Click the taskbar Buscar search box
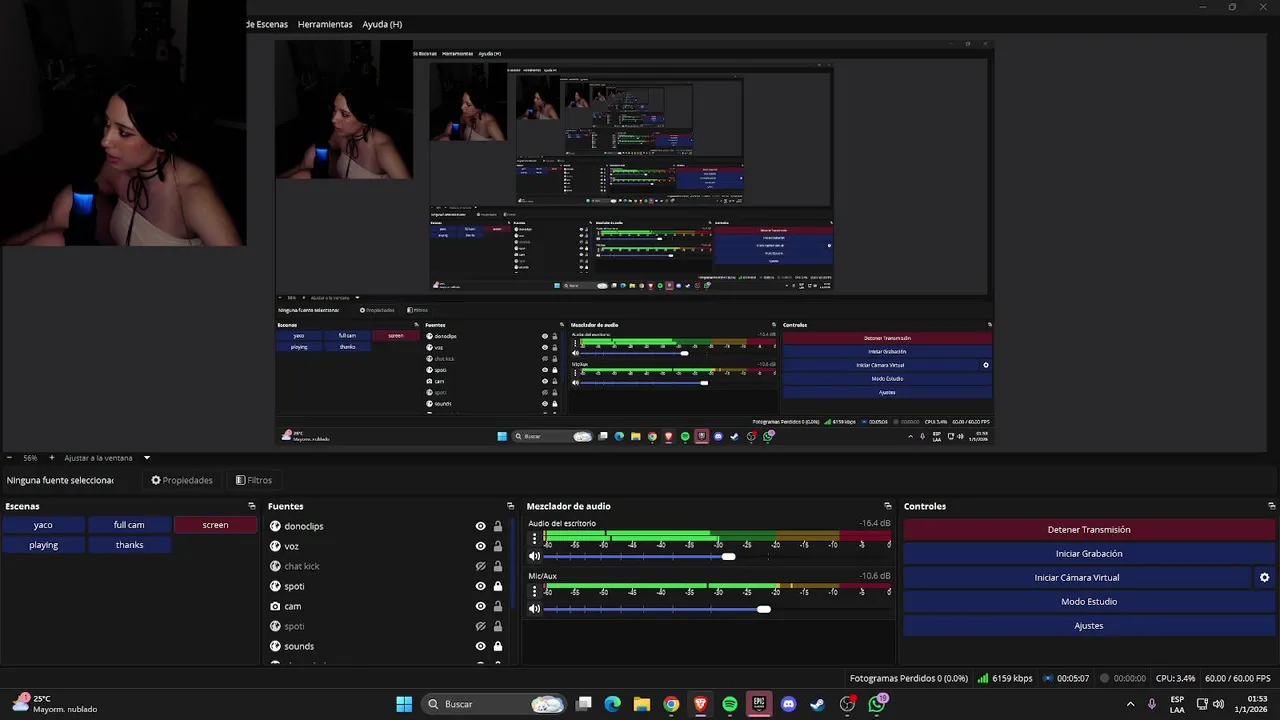Image resolution: width=1280 pixels, height=720 pixels. [494, 704]
